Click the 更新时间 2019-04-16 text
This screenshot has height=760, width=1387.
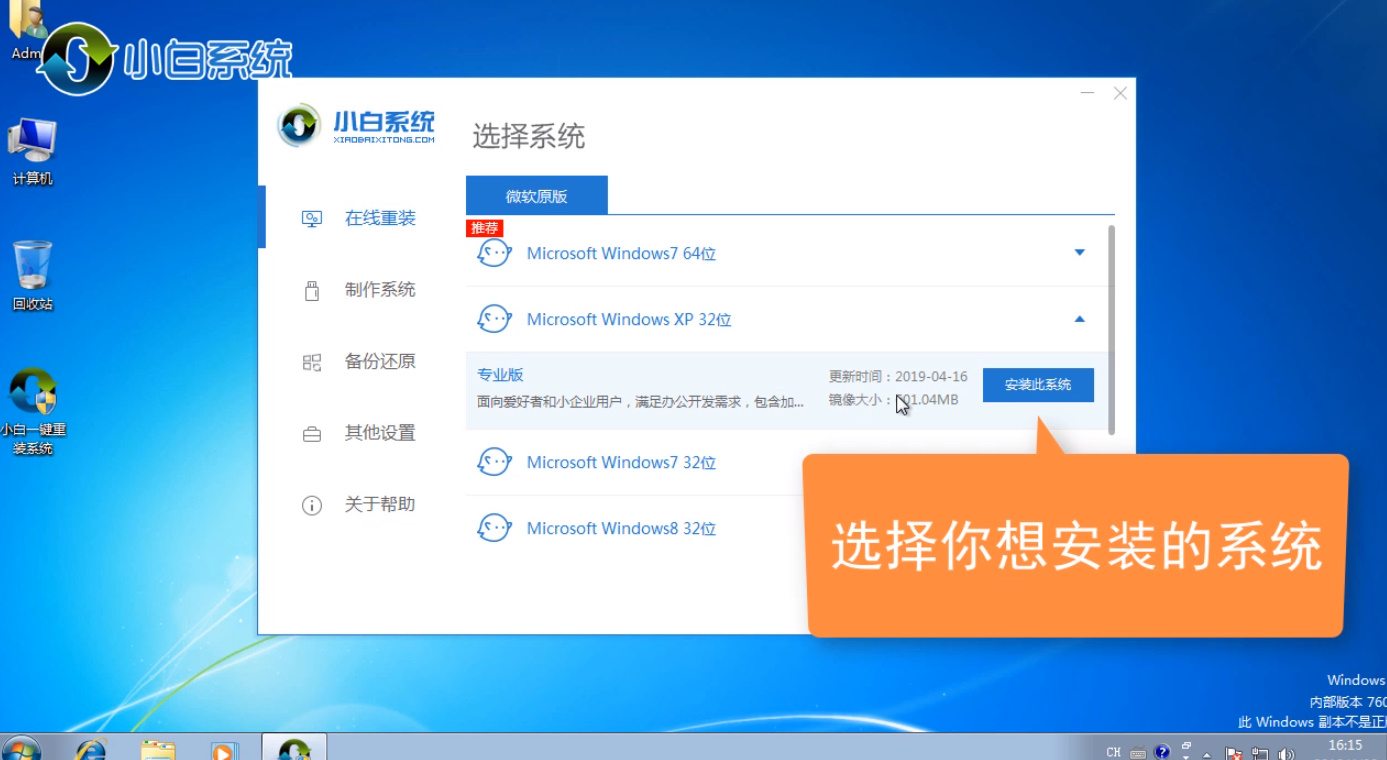[898, 377]
